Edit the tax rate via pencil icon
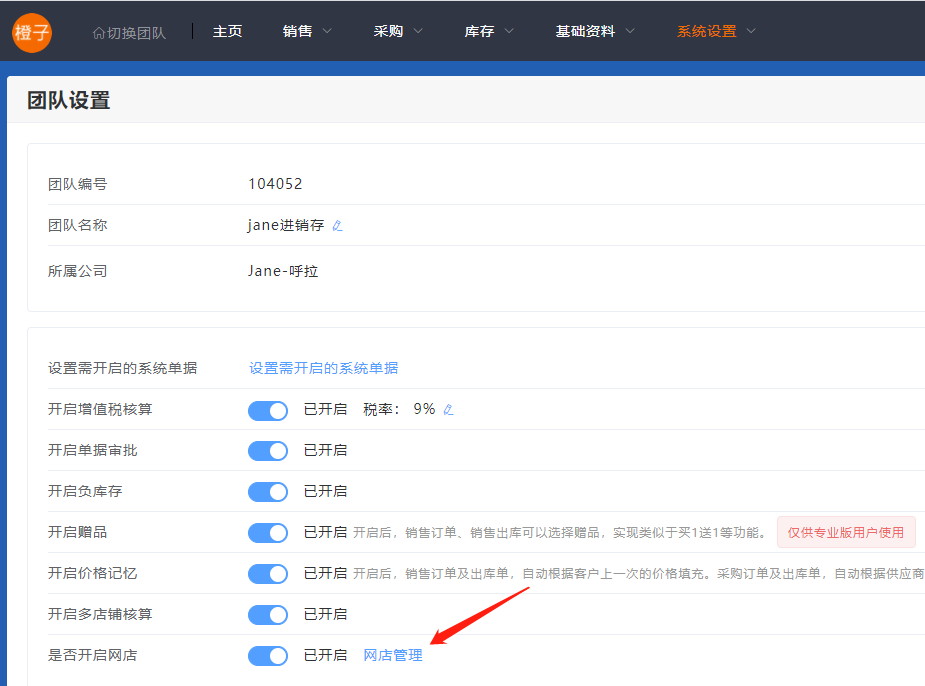This screenshot has width=925, height=686. [x=448, y=410]
